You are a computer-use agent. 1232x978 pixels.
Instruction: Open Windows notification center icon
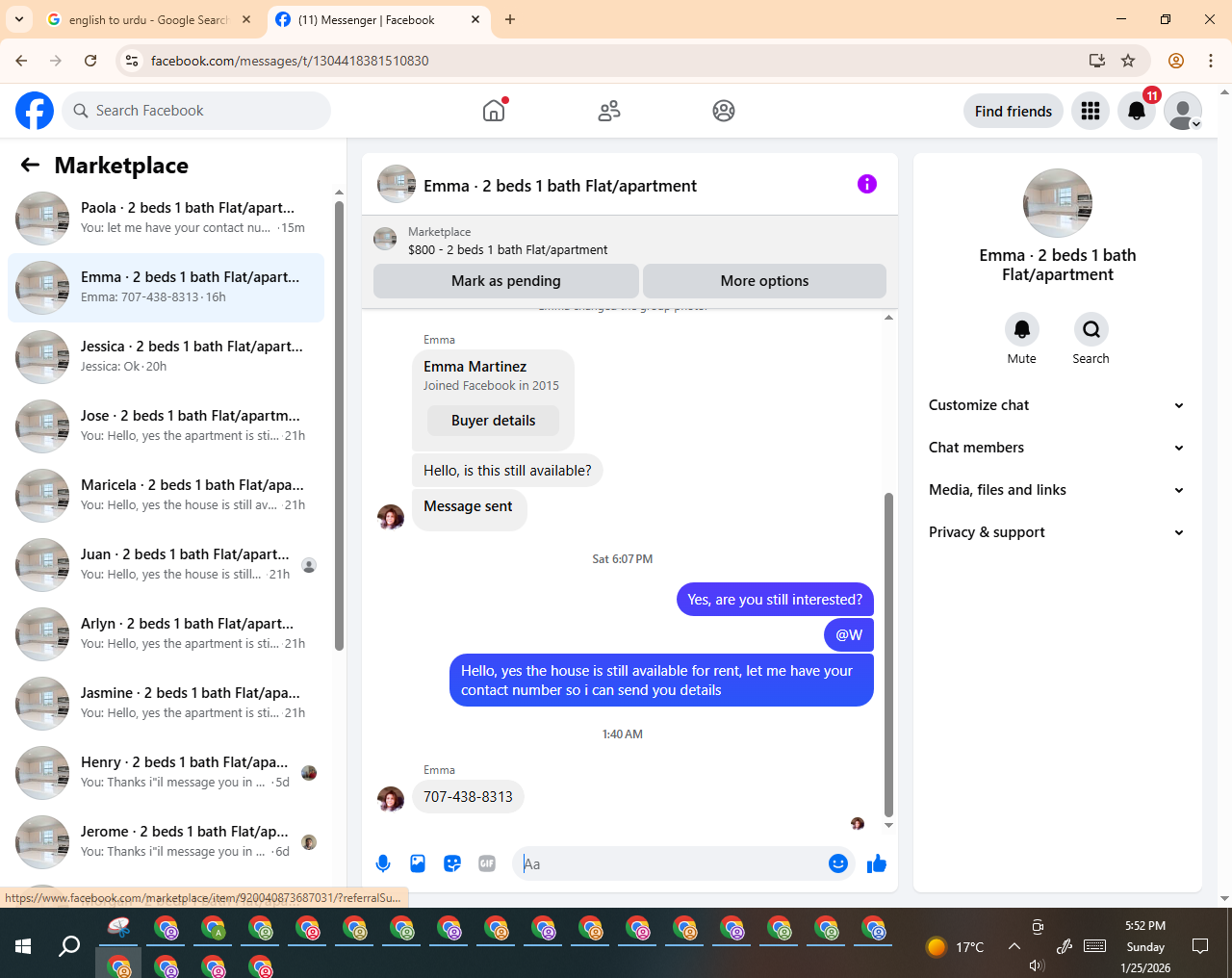pyautogui.click(x=1200, y=946)
